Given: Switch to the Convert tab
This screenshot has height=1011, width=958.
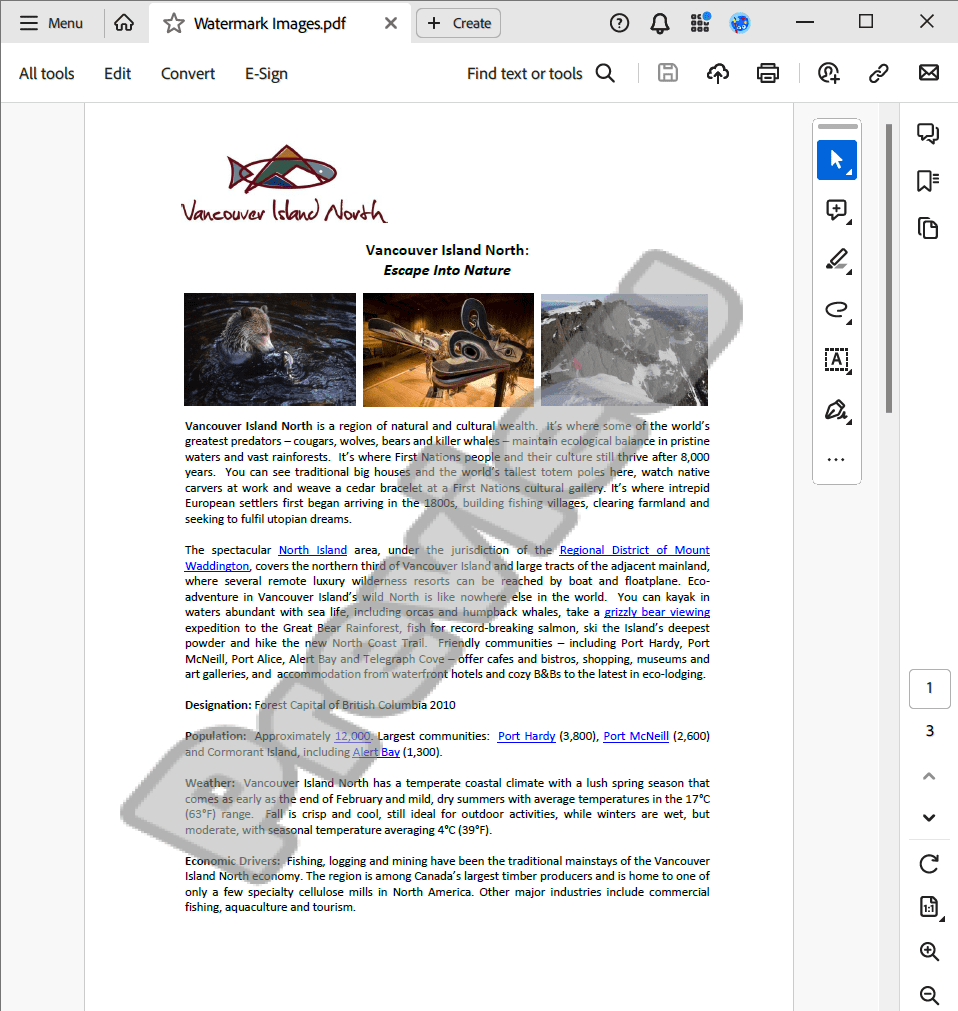Looking at the screenshot, I should point(187,73).
